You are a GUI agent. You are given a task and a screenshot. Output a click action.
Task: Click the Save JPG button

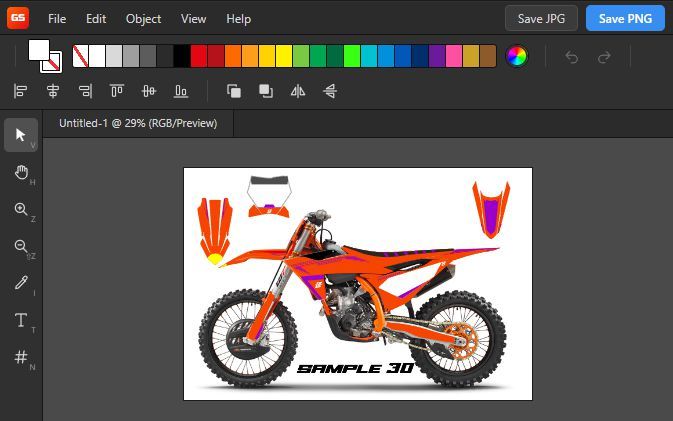point(541,18)
